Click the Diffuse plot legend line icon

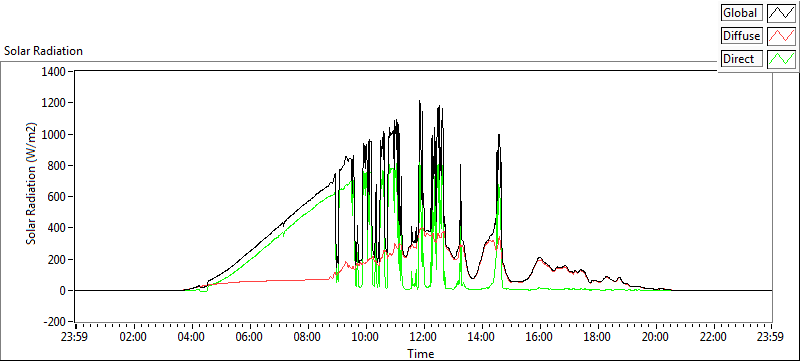click(x=781, y=36)
